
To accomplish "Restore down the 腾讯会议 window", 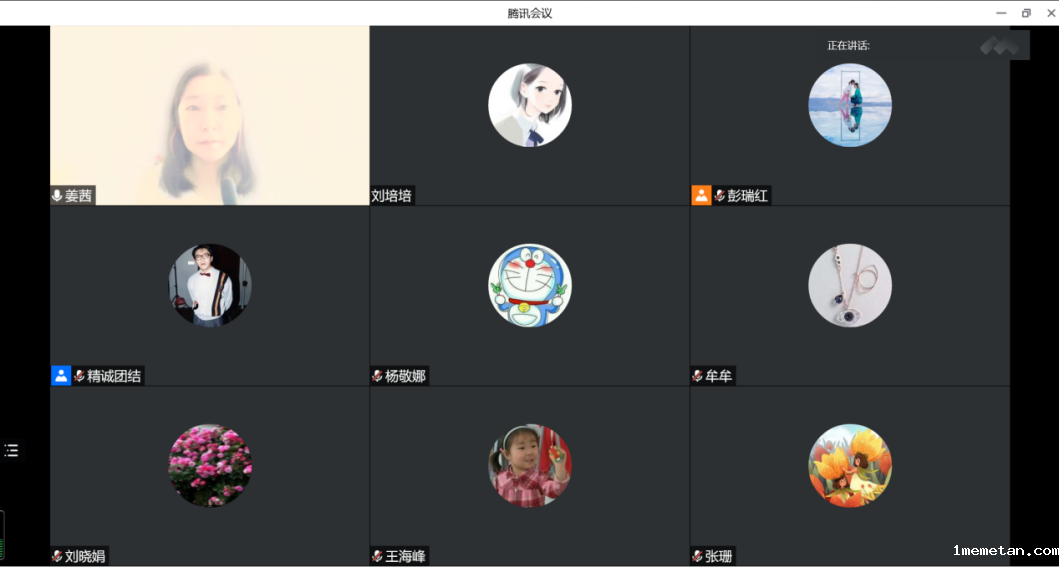I will tap(1026, 13).
